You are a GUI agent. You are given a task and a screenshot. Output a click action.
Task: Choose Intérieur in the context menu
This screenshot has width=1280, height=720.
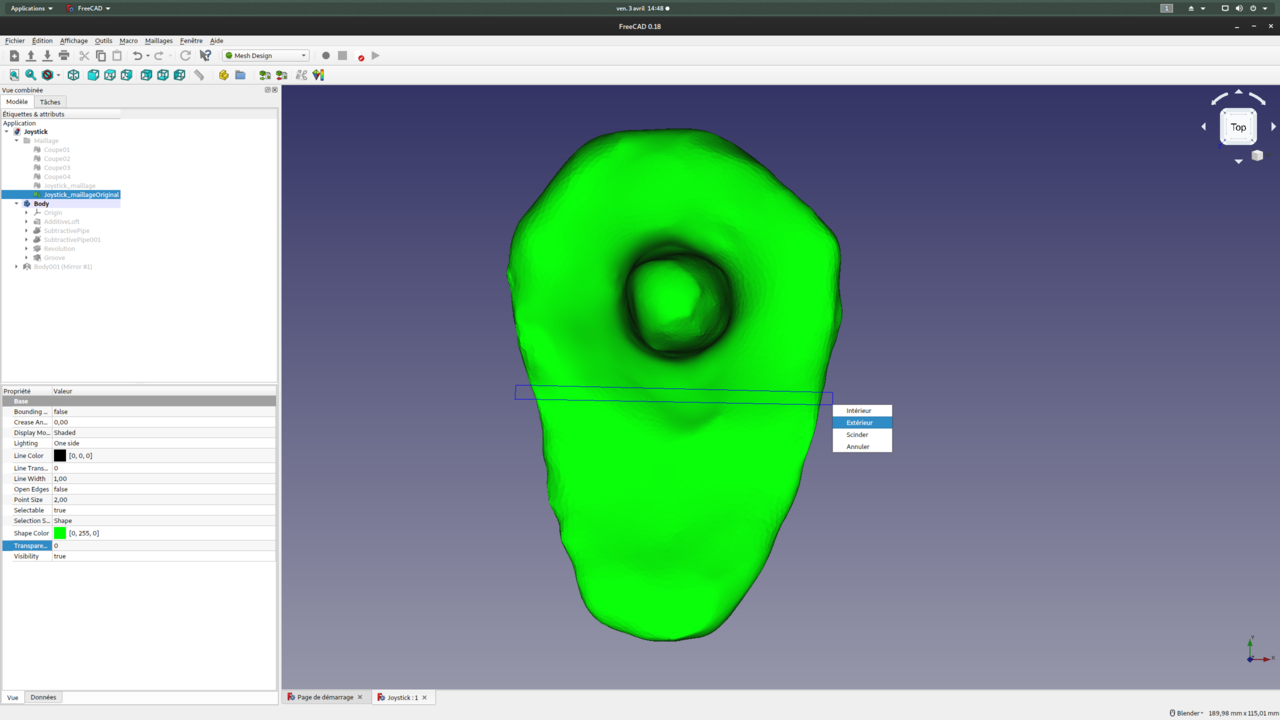pyautogui.click(x=862, y=411)
